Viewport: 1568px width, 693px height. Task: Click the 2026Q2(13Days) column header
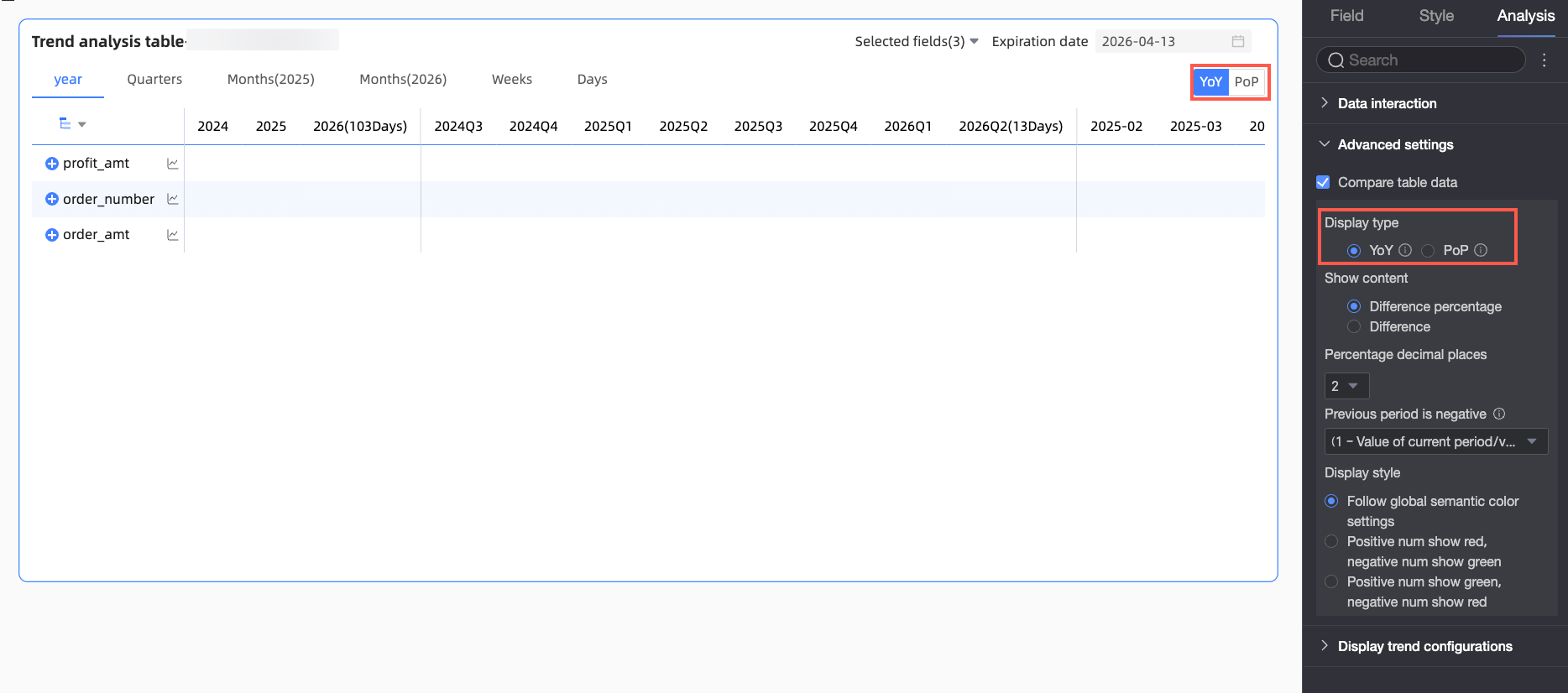pyautogui.click(x=1011, y=126)
